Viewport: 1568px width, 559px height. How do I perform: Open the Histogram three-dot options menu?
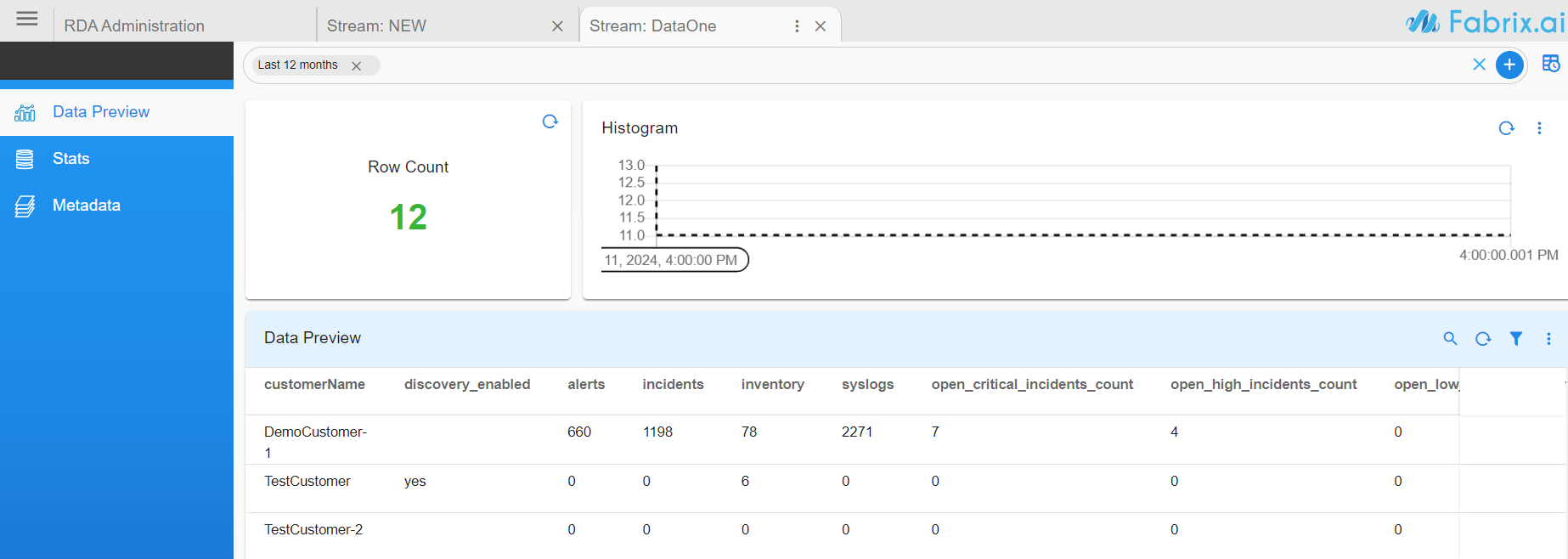pos(1539,128)
